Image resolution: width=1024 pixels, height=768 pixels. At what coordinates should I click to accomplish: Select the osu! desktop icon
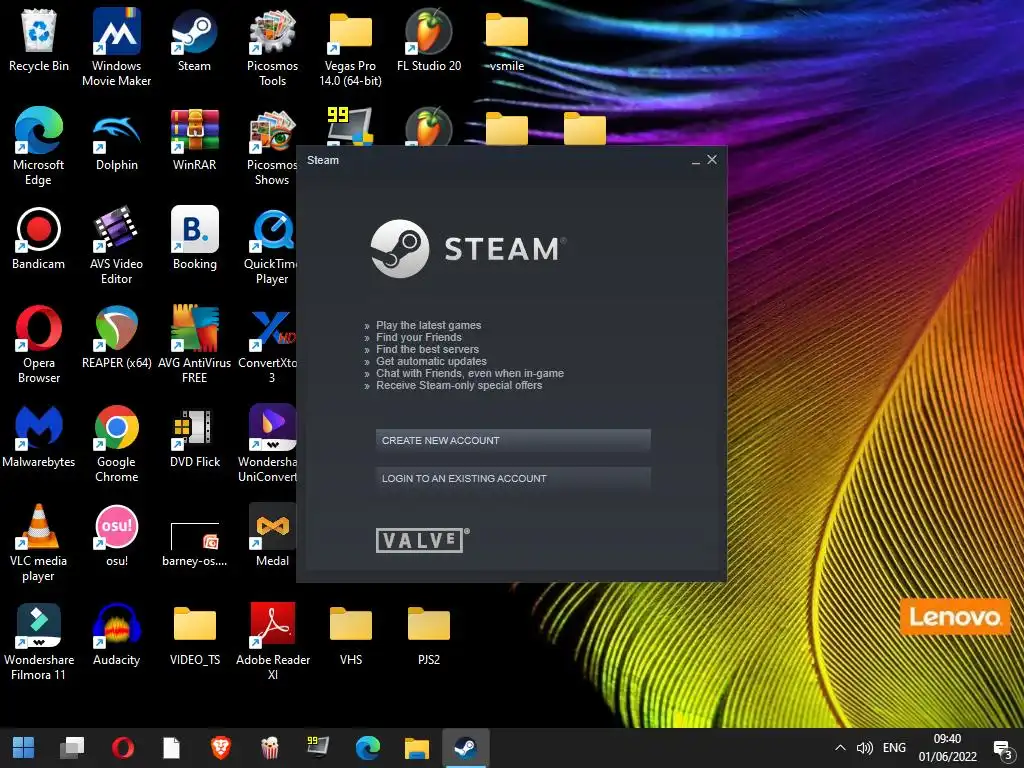(116, 536)
